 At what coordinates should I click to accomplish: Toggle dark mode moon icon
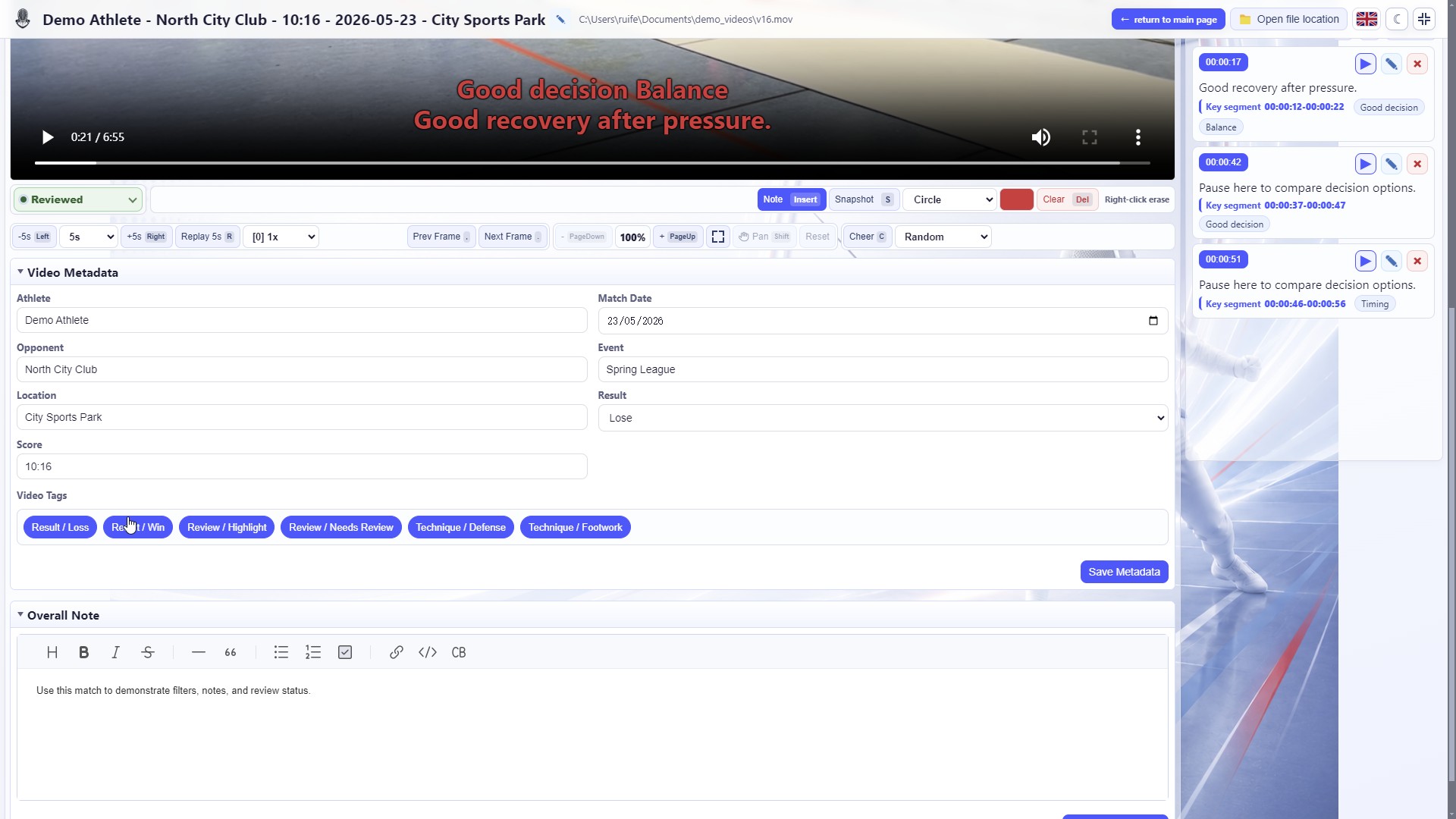(x=1397, y=19)
